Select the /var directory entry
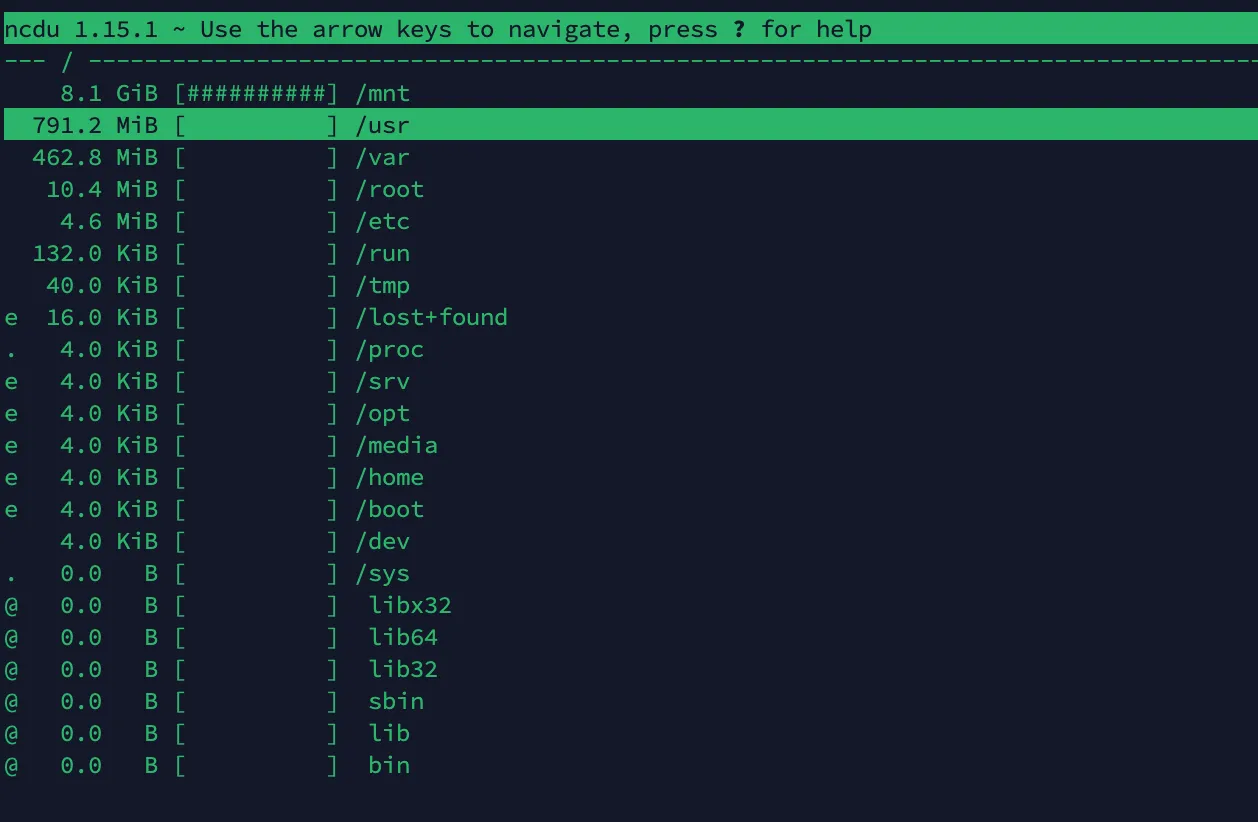Screen dimensions: 1258x822 [x=383, y=158]
